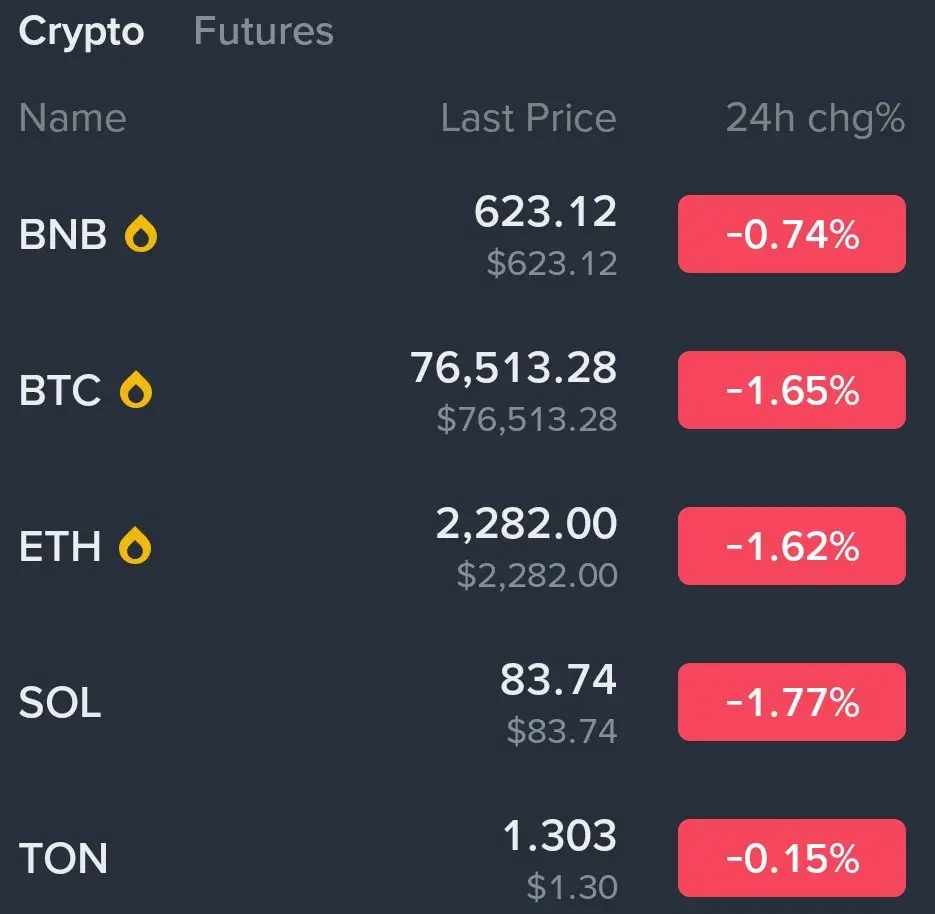The width and height of the screenshot is (935, 914).
Task: Open the ETH coin name
Action: point(60,547)
